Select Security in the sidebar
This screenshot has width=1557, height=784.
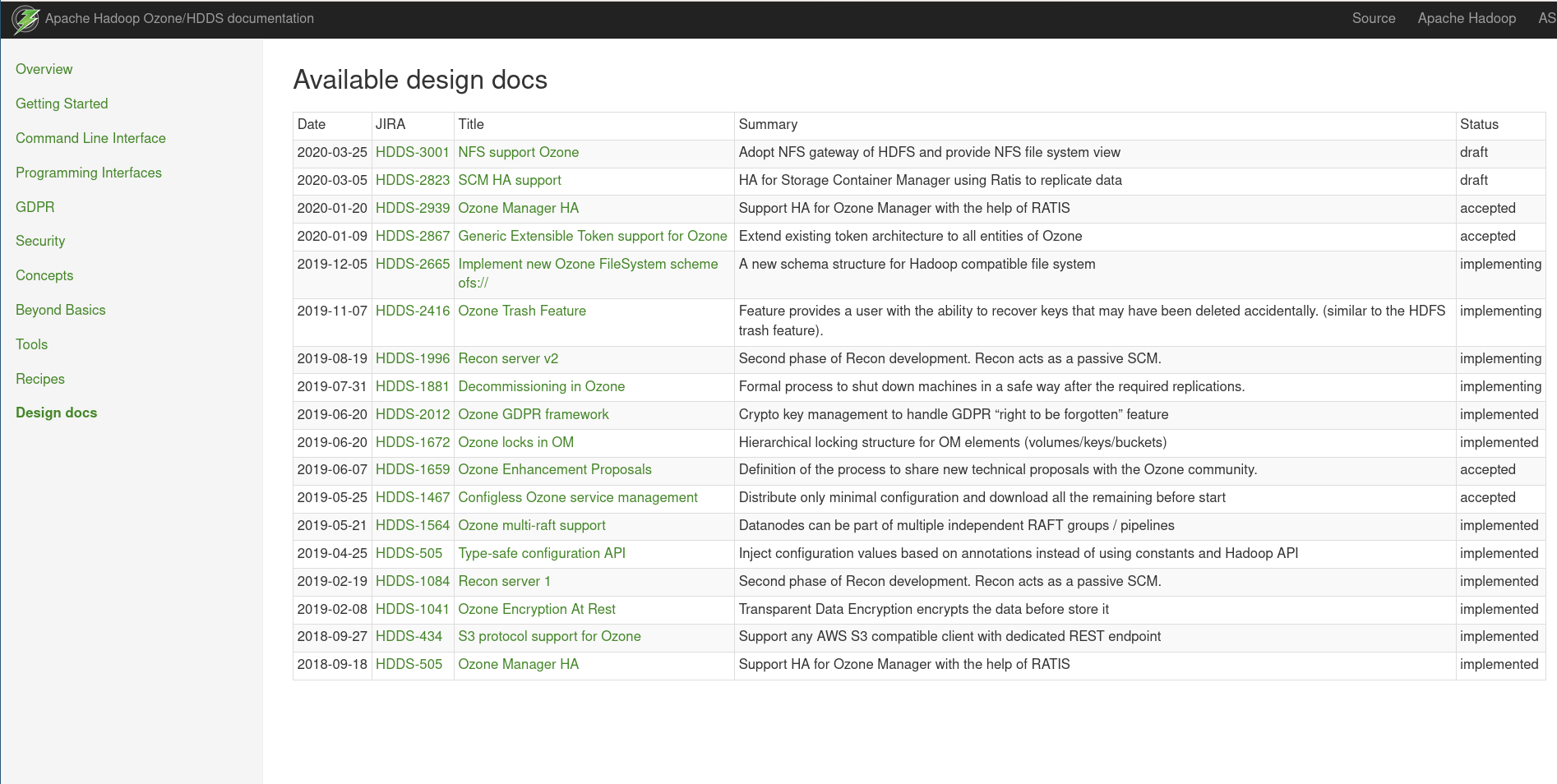tap(40, 241)
